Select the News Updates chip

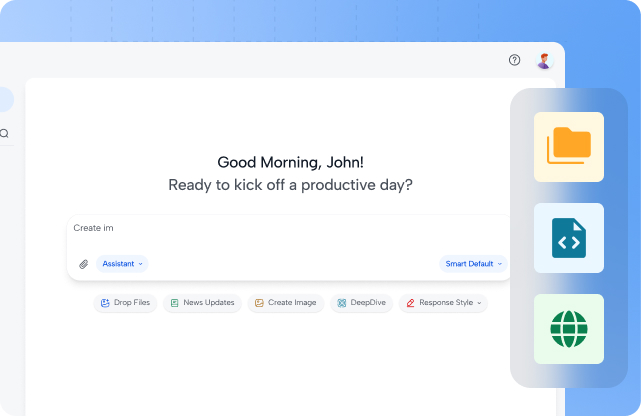pyautogui.click(x=202, y=303)
